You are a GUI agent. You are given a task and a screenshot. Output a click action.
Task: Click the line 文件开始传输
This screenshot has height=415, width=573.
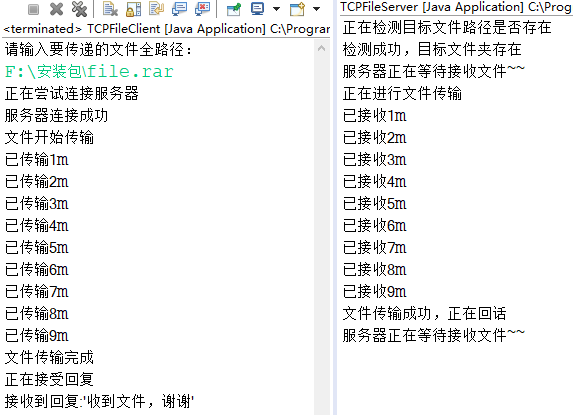pyautogui.click(x=49, y=137)
